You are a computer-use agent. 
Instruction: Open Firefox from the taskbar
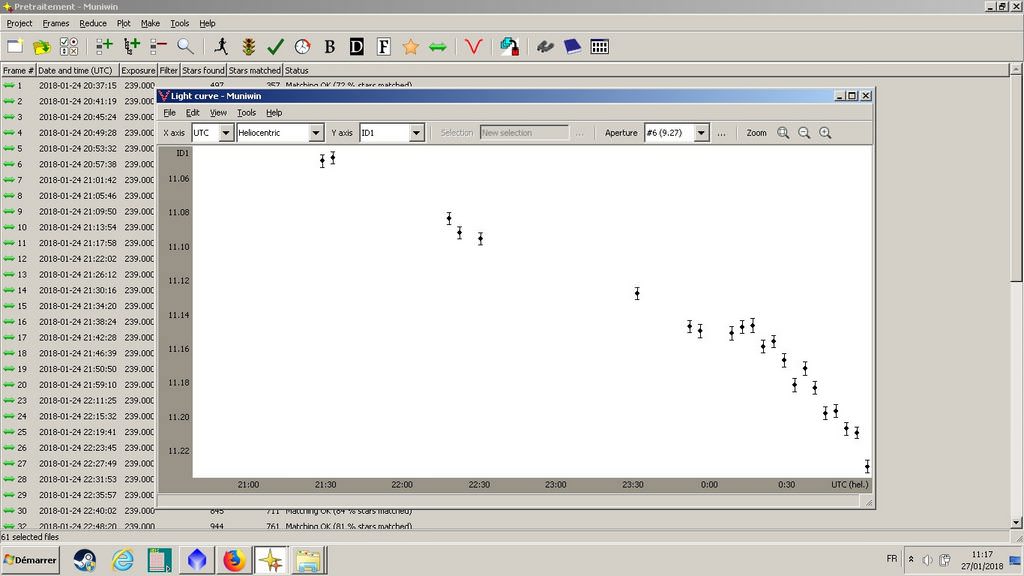(234, 560)
